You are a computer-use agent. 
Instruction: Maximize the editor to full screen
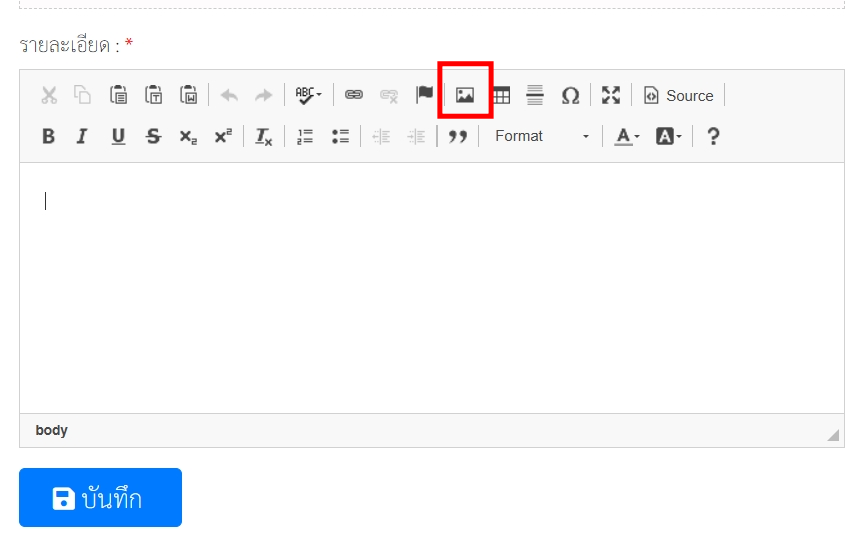[611, 95]
